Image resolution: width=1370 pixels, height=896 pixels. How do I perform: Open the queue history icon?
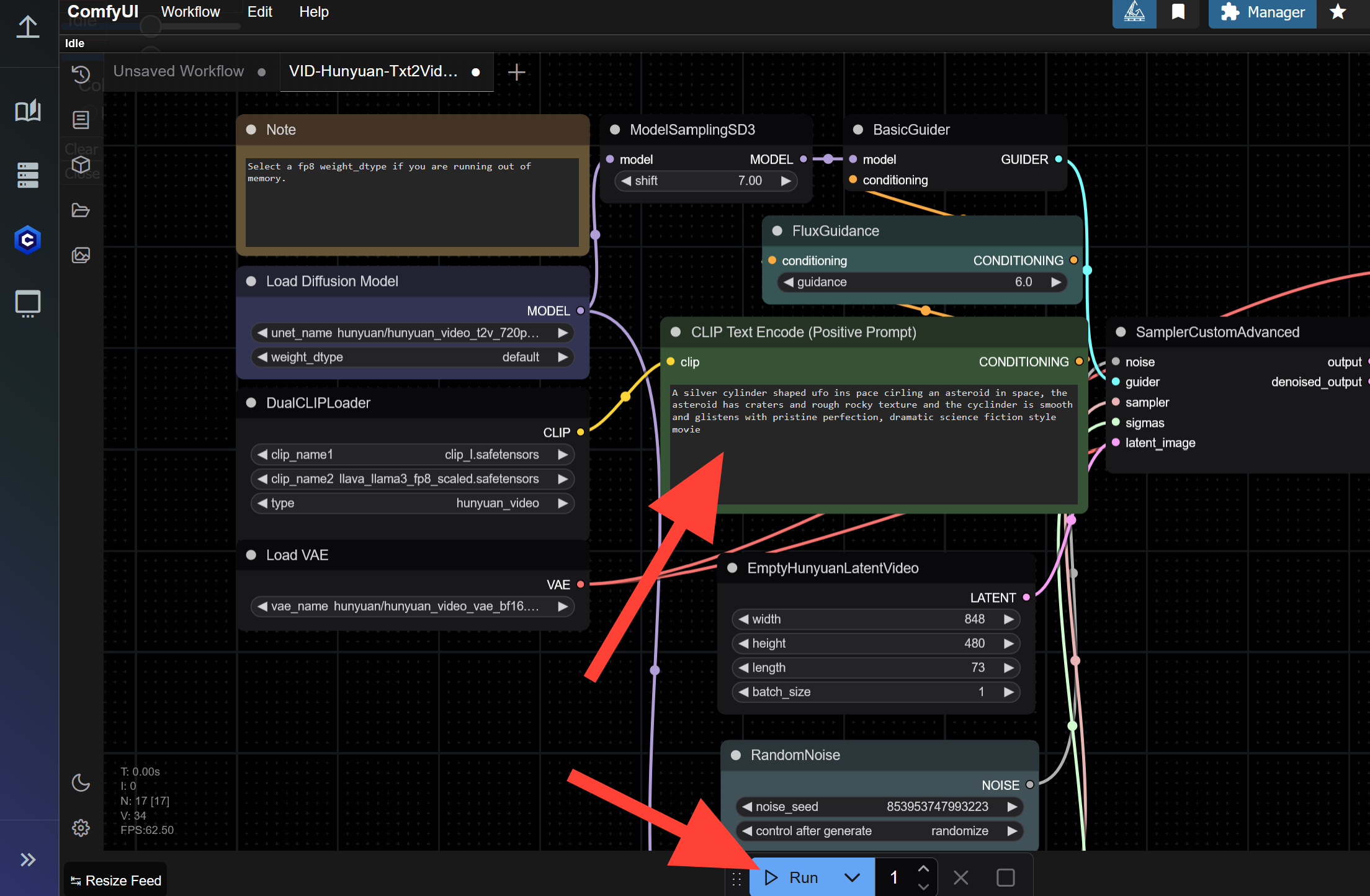point(81,74)
